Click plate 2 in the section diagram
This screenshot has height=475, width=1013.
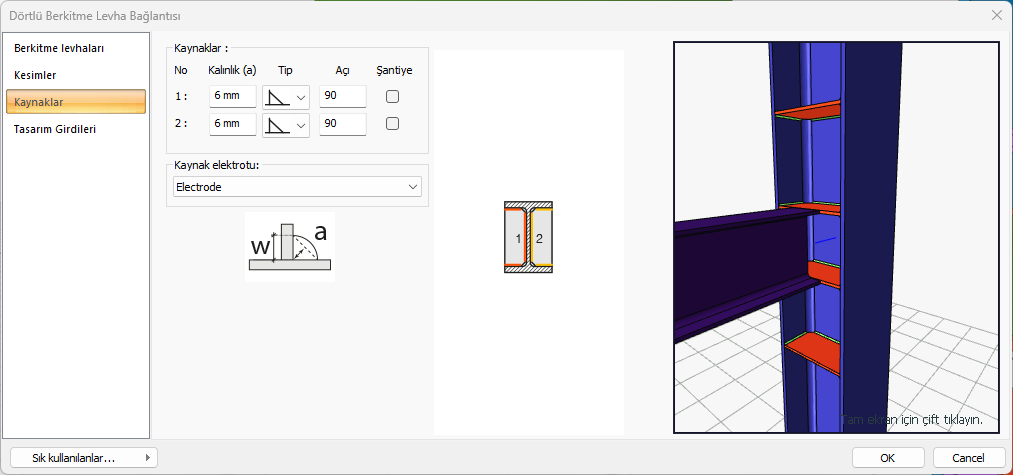(540, 238)
